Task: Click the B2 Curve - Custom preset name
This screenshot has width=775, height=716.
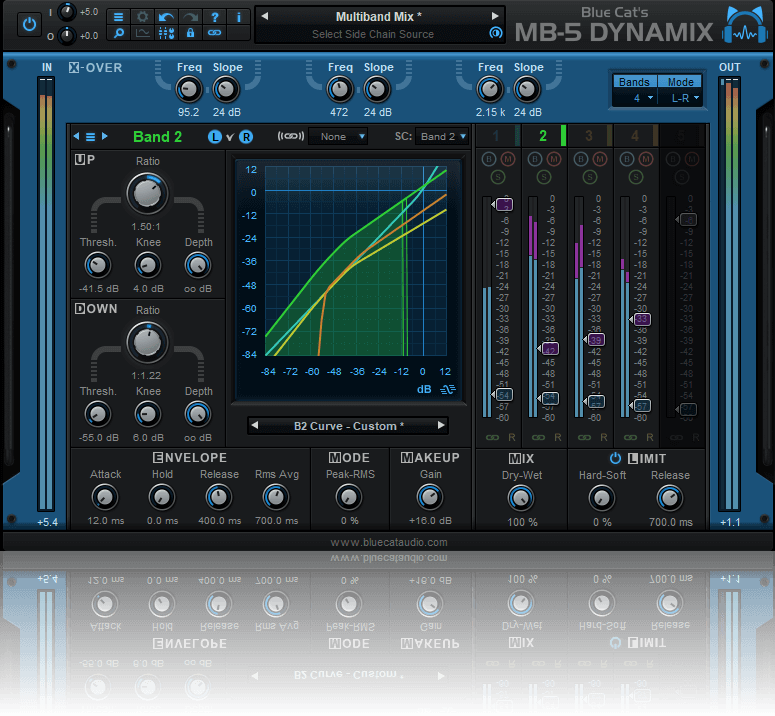Action: click(x=348, y=426)
